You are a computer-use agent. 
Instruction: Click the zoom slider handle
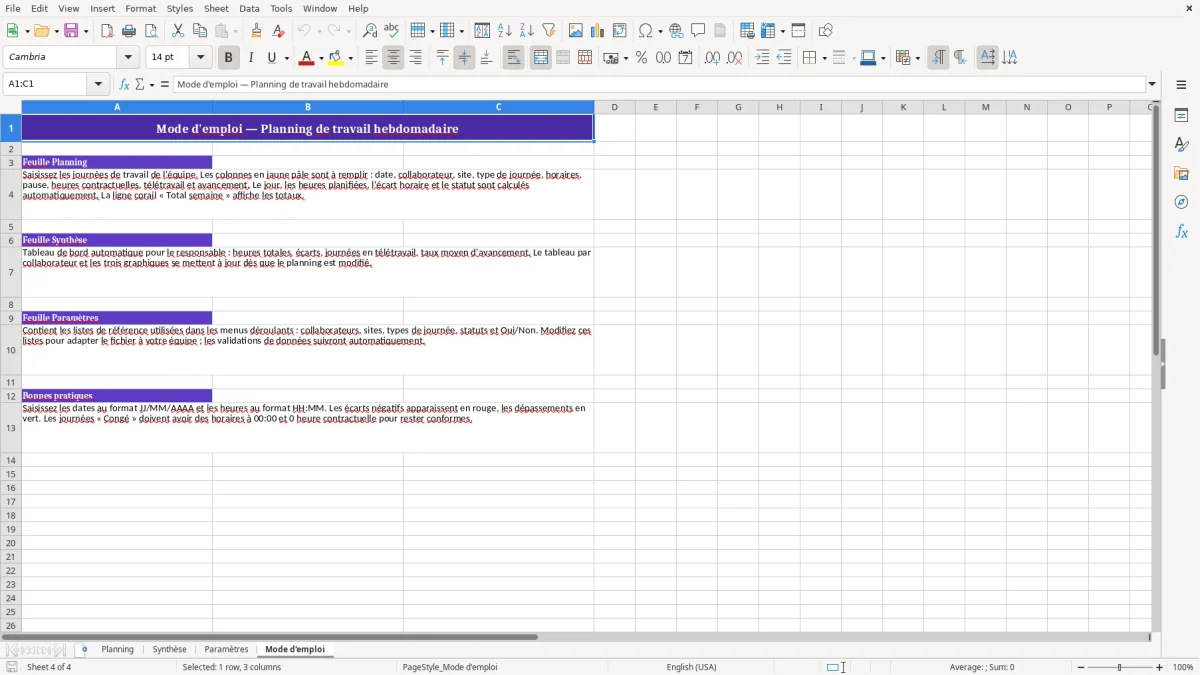[x=1120, y=667]
